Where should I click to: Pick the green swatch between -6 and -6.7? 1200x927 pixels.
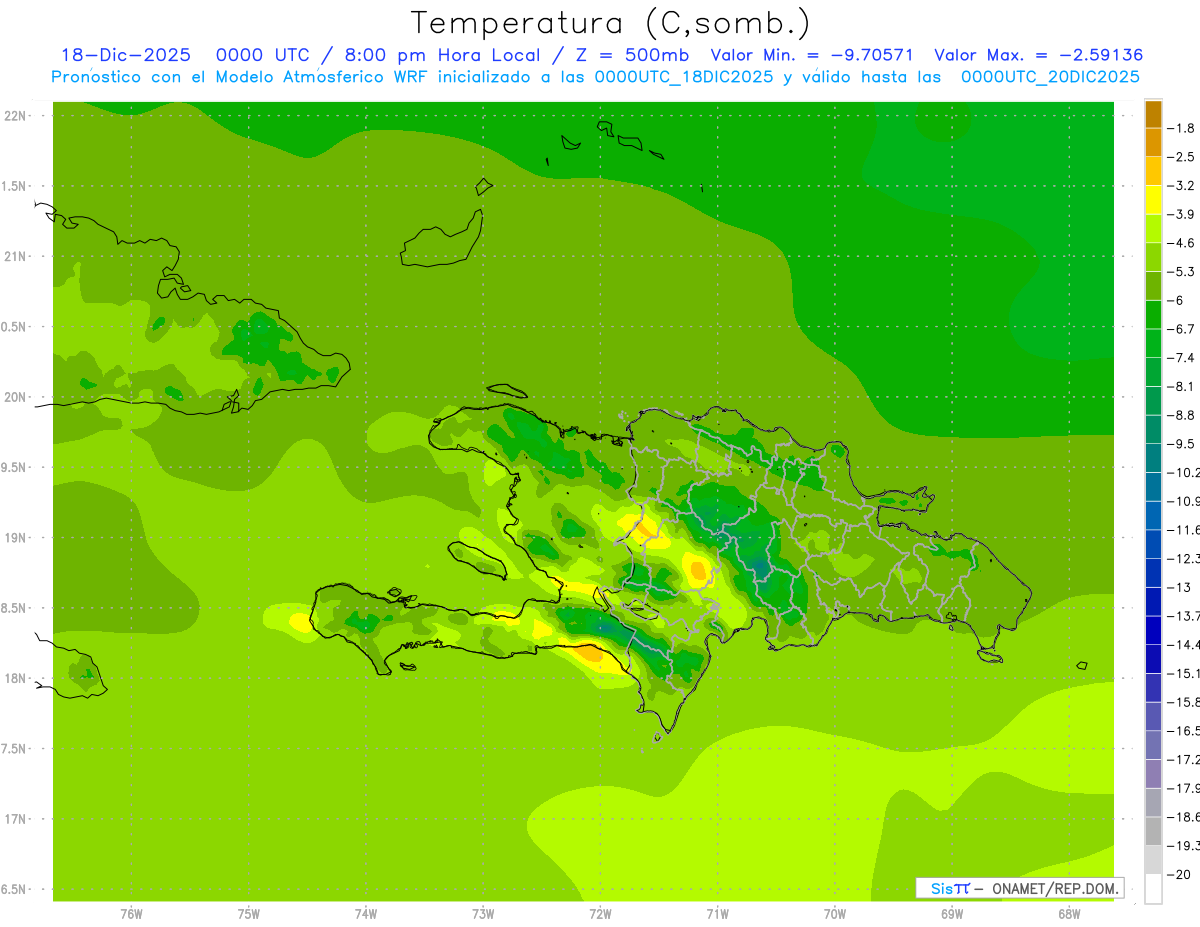click(1153, 314)
